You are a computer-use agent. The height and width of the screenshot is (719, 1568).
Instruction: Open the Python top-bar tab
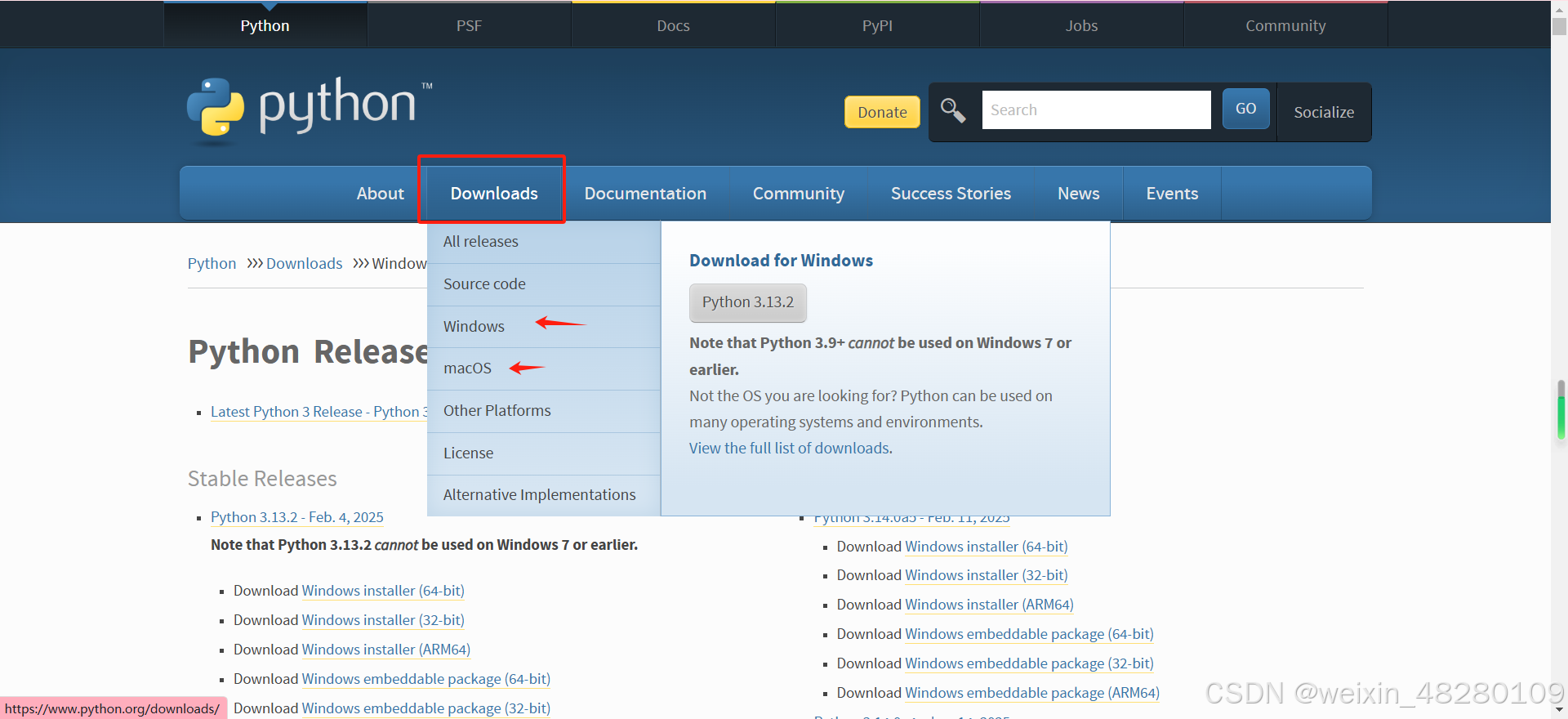(x=265, y=25)
